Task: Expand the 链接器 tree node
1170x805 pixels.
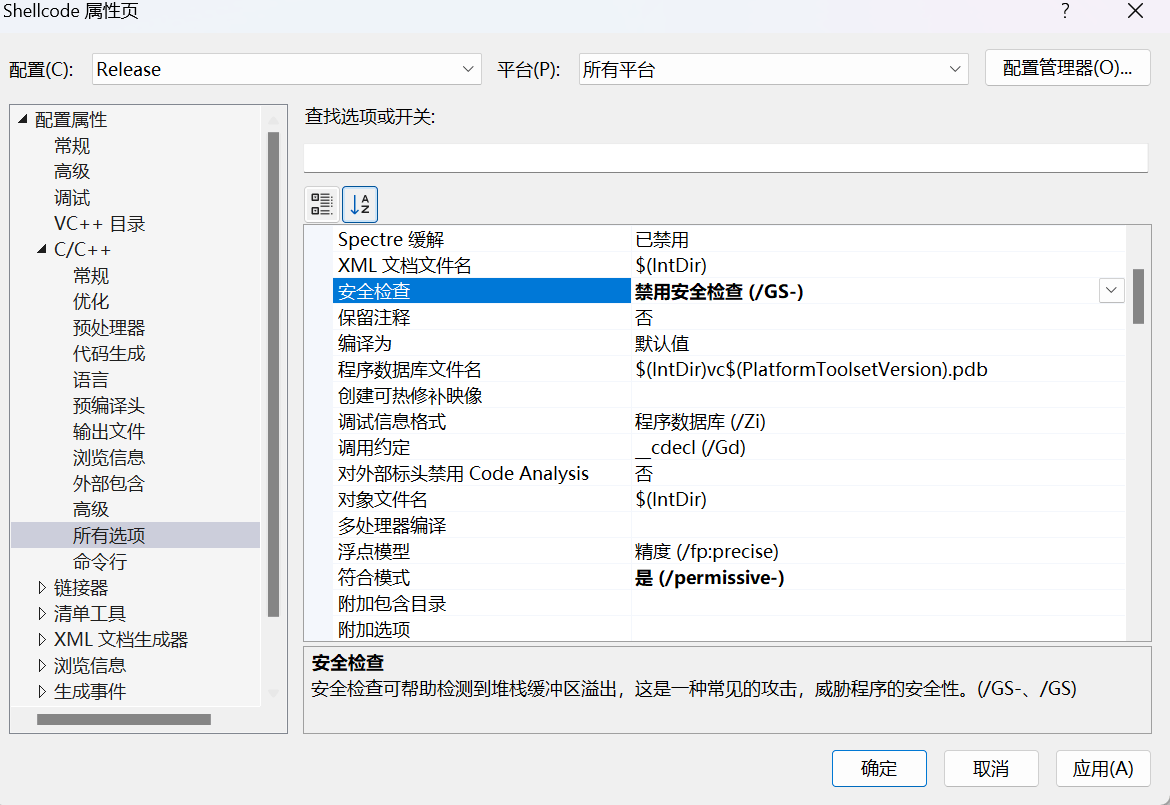Action: (x=42, y=588)
